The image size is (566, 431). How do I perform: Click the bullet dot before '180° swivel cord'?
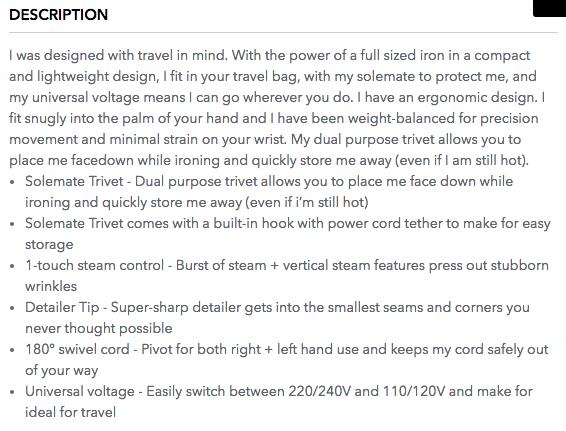click(13, 350)
